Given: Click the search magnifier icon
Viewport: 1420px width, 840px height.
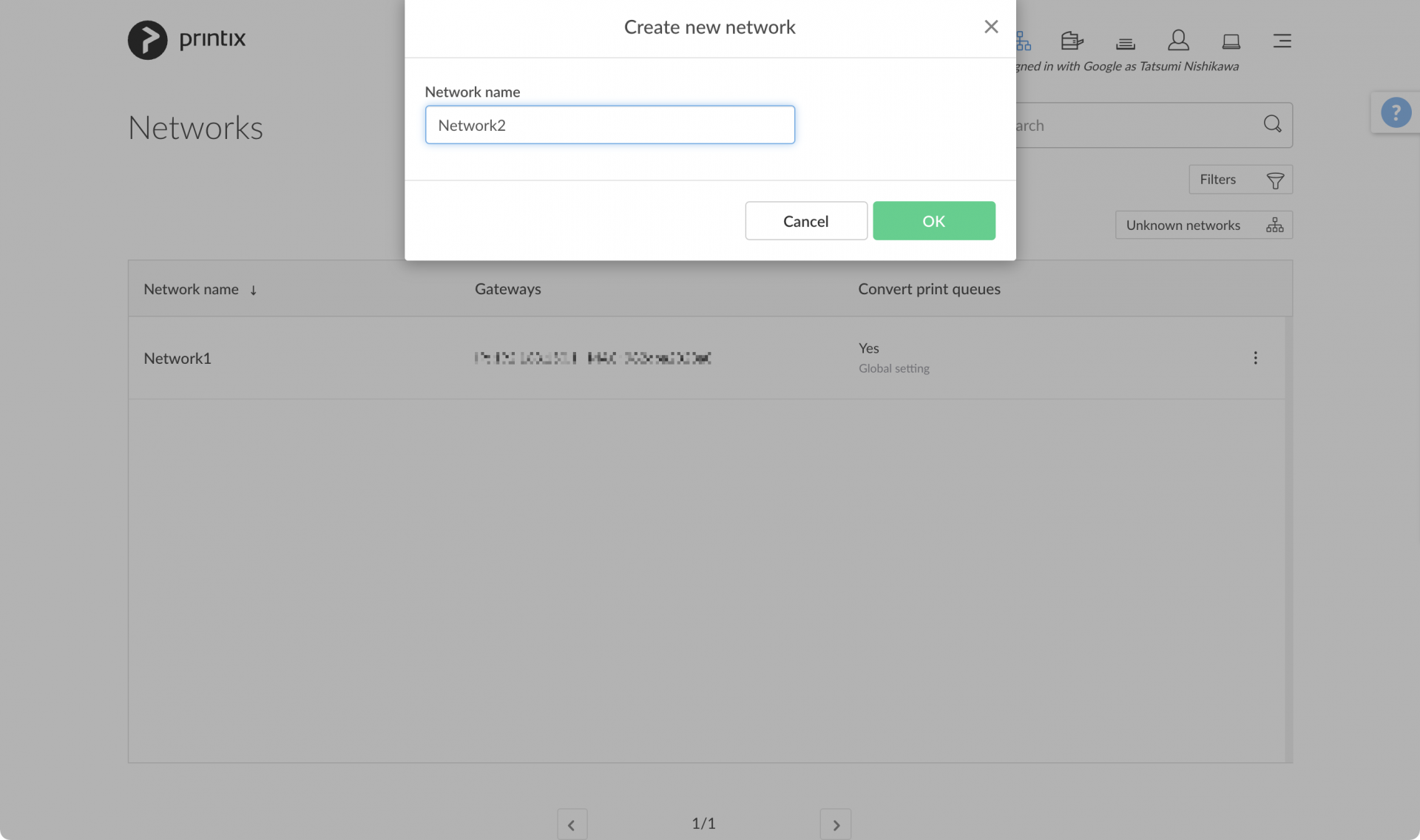Looking at the screenshot, I should pyautogui.click(x=1272, y=124).
